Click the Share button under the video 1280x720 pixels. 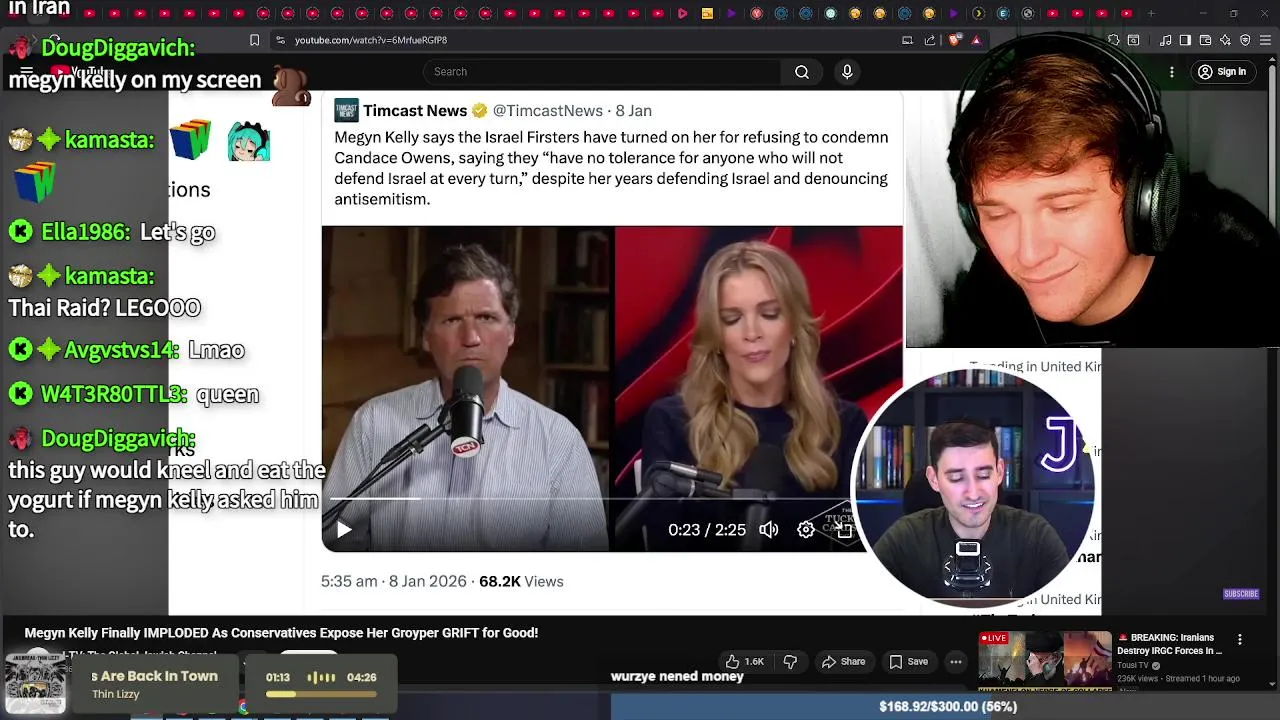pos(843,662)
